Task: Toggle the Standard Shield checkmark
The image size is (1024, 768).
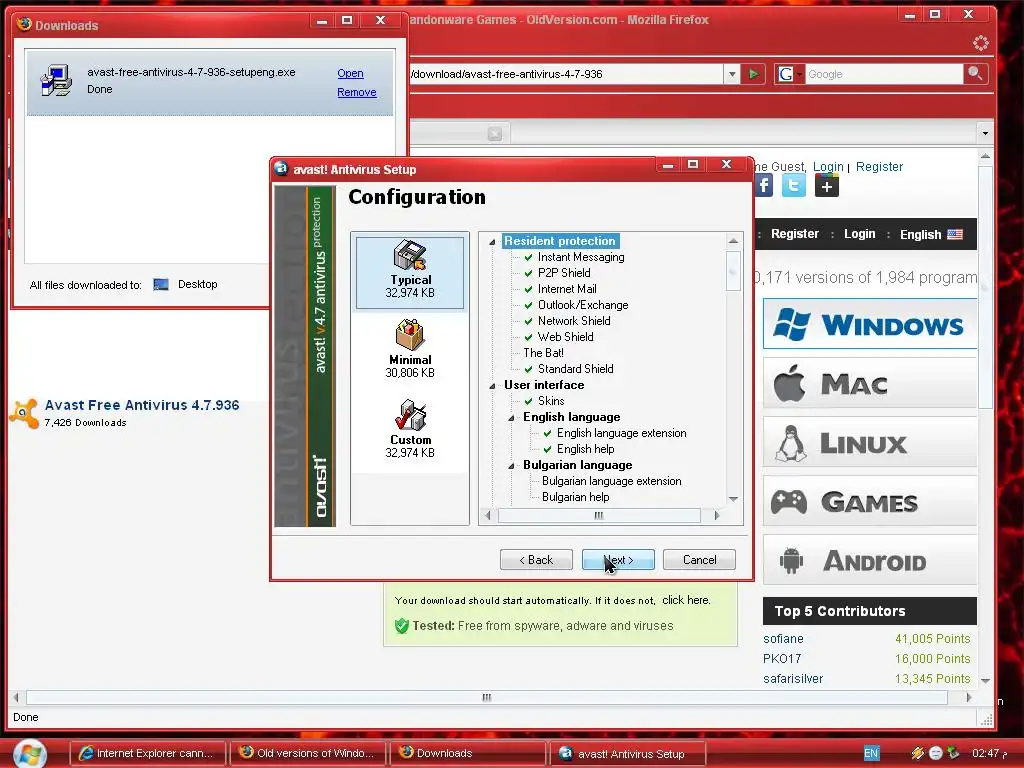Action: [x=528, y=369]
